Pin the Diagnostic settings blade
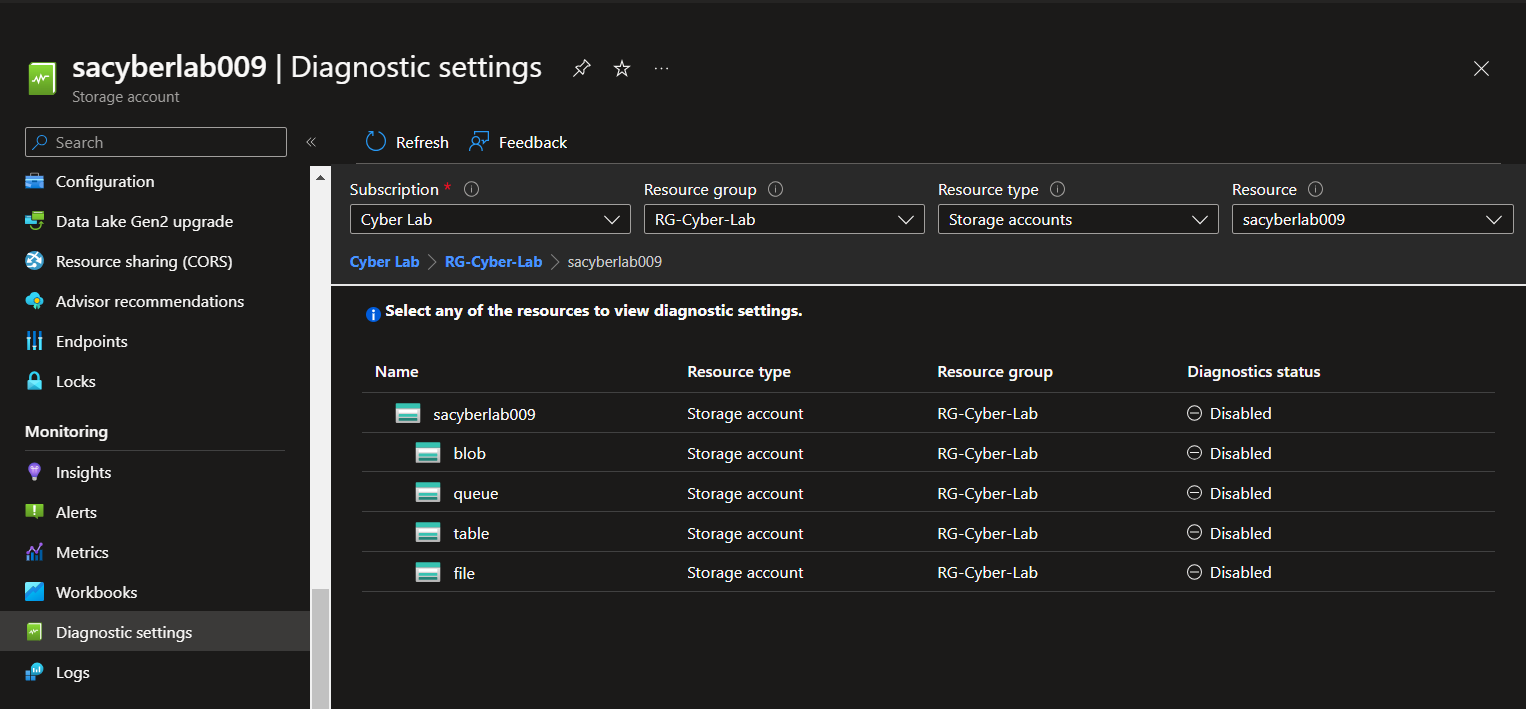Viewport: 1526px width, 709px height. click(581, 68)
